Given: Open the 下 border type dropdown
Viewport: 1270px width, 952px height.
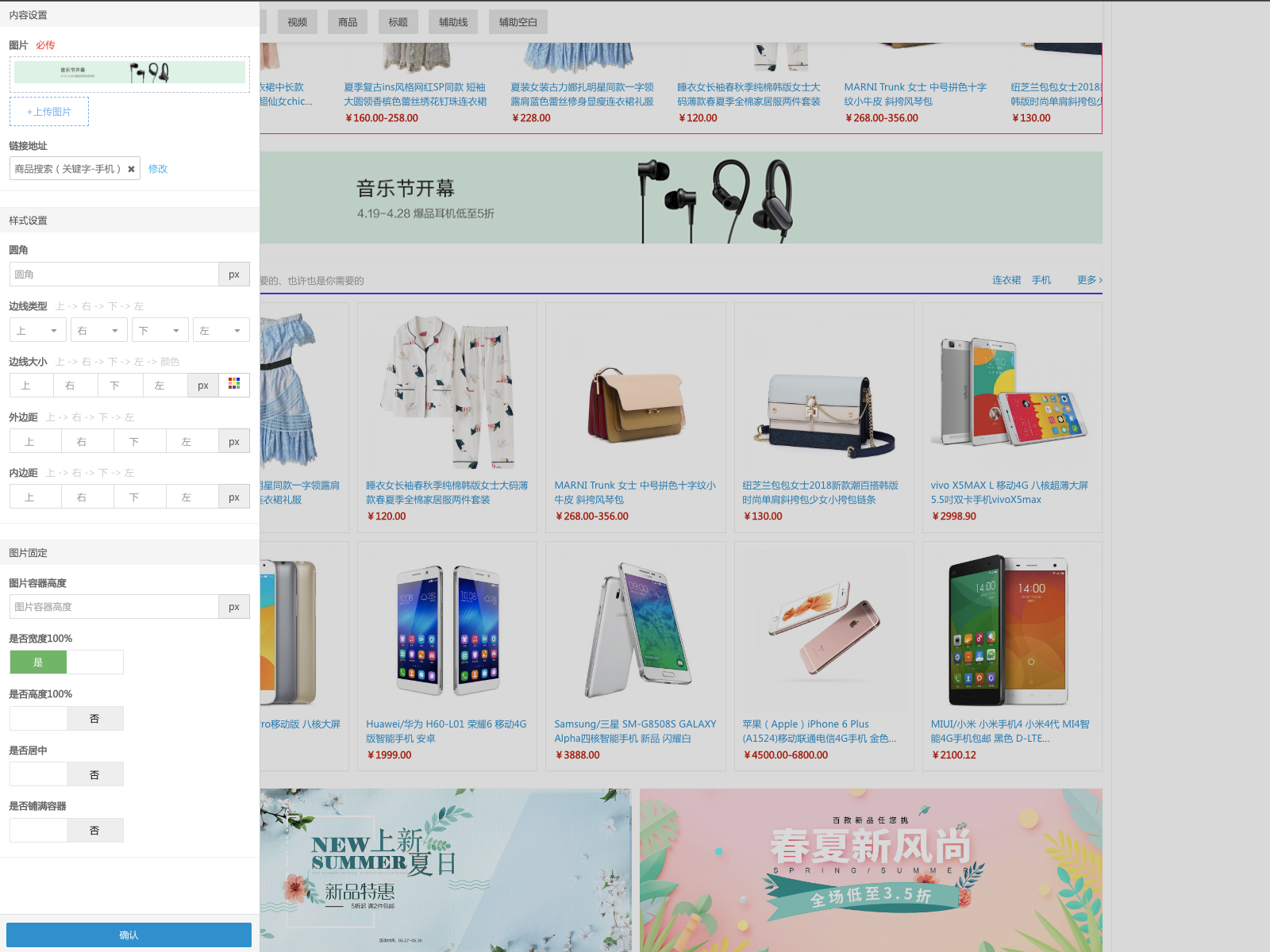Looking at the screenshot, I should click(160, 330).
